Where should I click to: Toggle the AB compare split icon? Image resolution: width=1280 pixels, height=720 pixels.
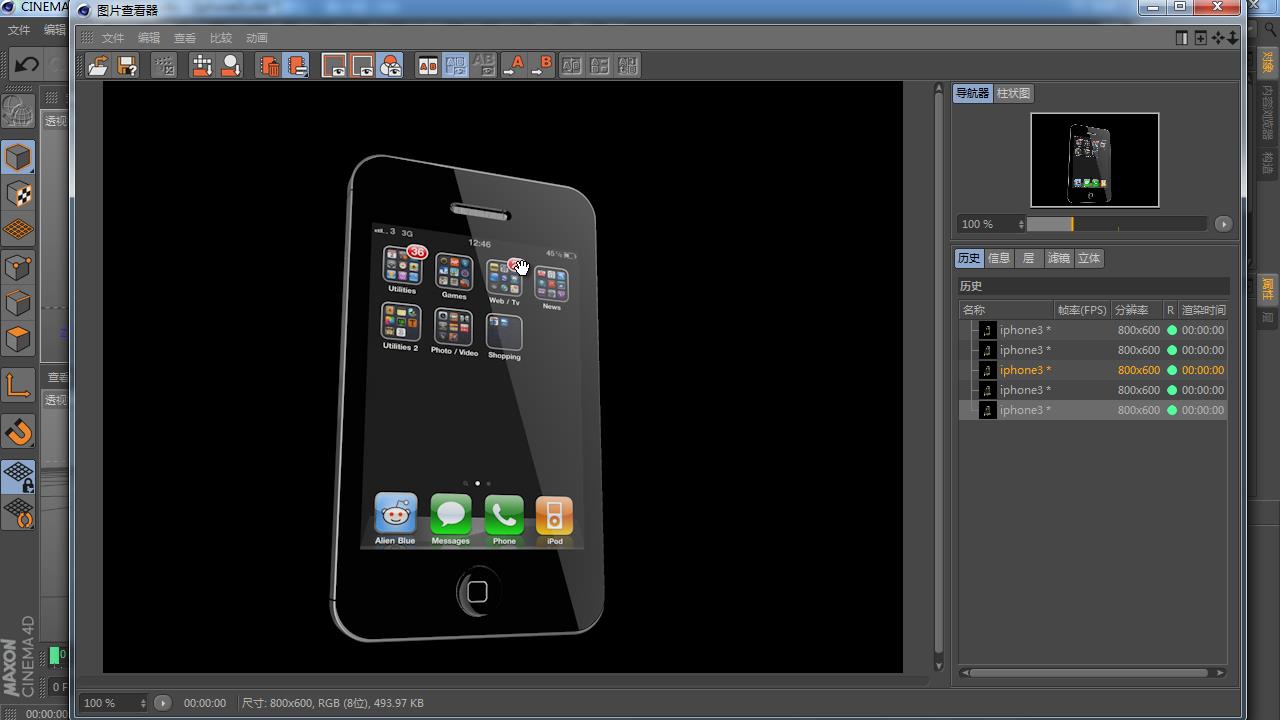[428, 66]
